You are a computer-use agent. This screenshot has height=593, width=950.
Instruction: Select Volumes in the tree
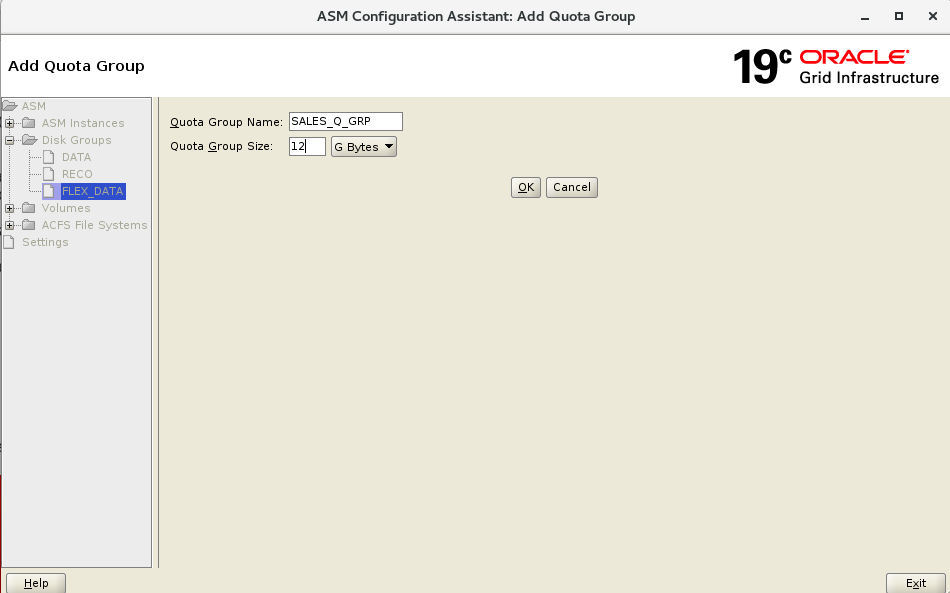pyautogui.click(x=65, y=208)
